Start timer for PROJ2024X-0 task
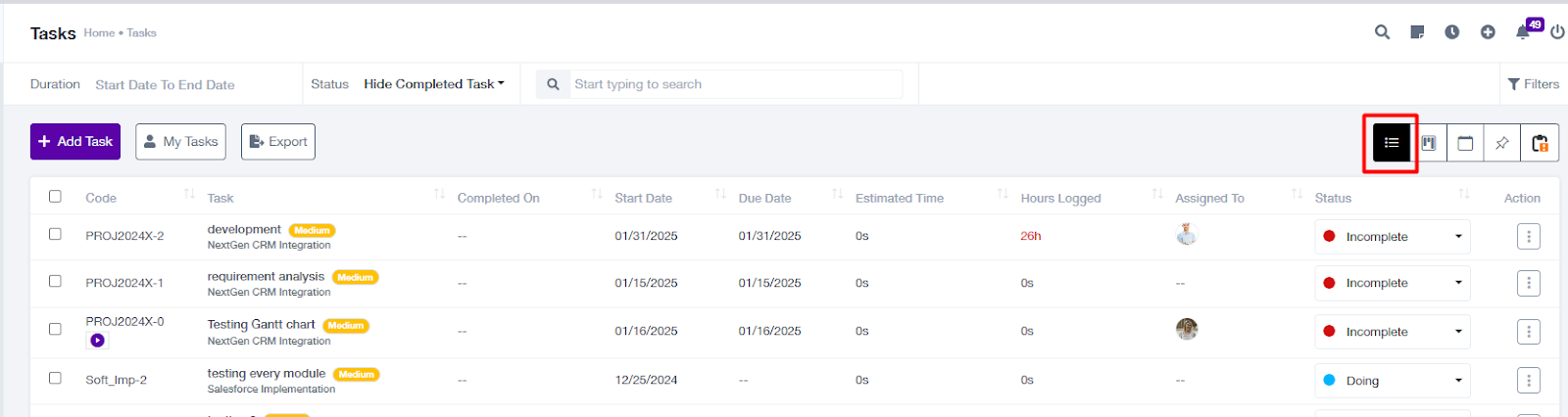This screenshot has width=1568, height=417. [x=97, y=341]
